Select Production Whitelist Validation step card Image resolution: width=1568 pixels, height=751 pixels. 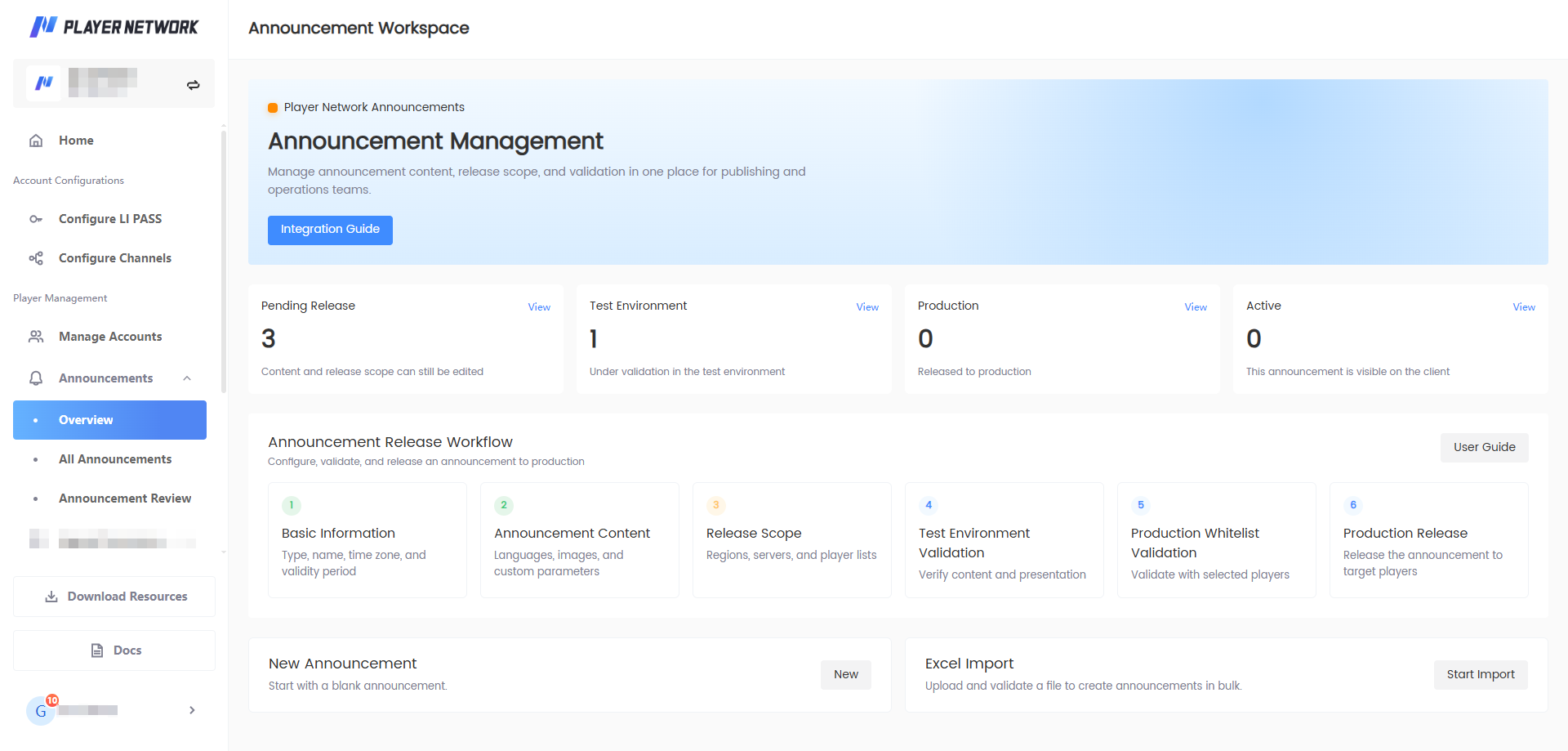1217,540
